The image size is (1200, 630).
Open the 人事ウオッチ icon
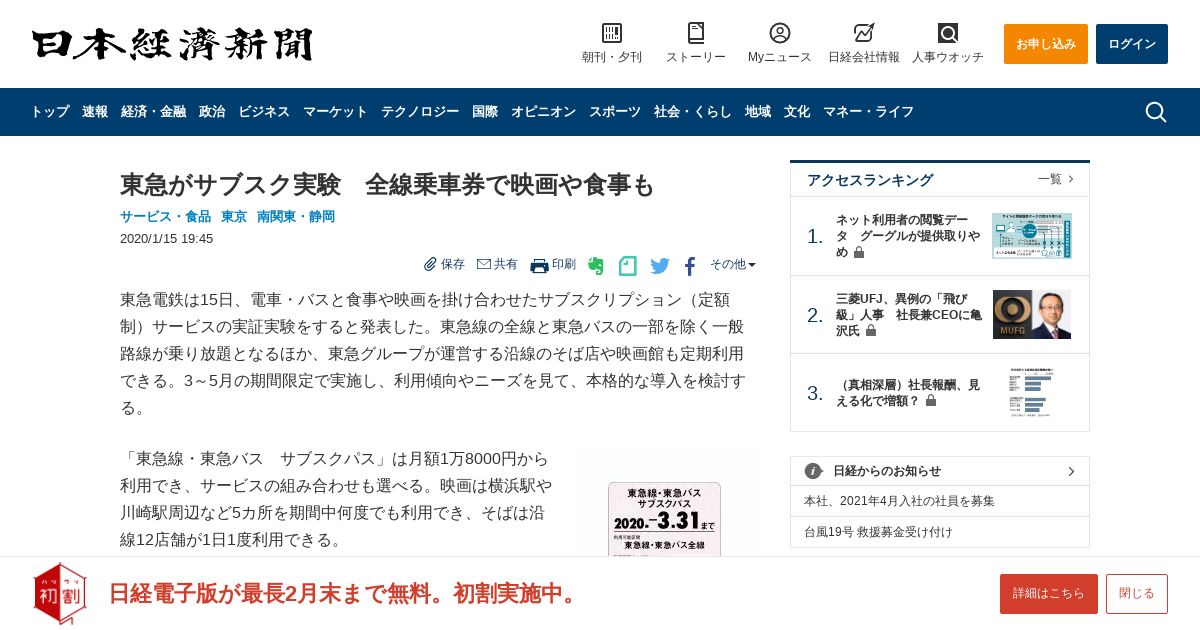(x=948, y=33)
